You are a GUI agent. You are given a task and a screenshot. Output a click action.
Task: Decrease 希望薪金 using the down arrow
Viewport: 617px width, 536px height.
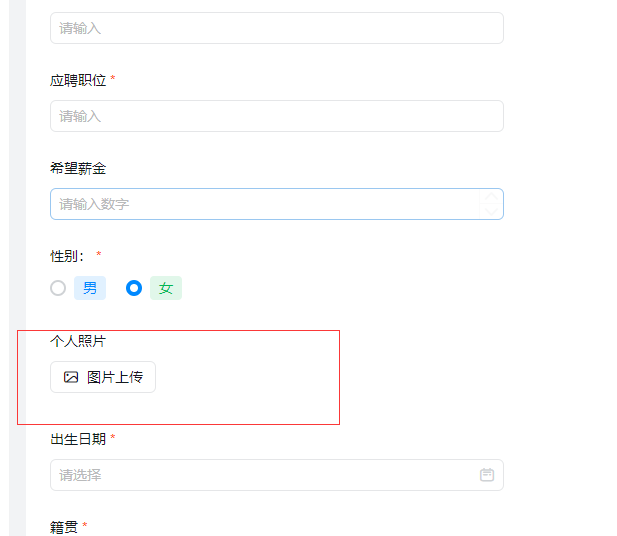tap(491, 212)
